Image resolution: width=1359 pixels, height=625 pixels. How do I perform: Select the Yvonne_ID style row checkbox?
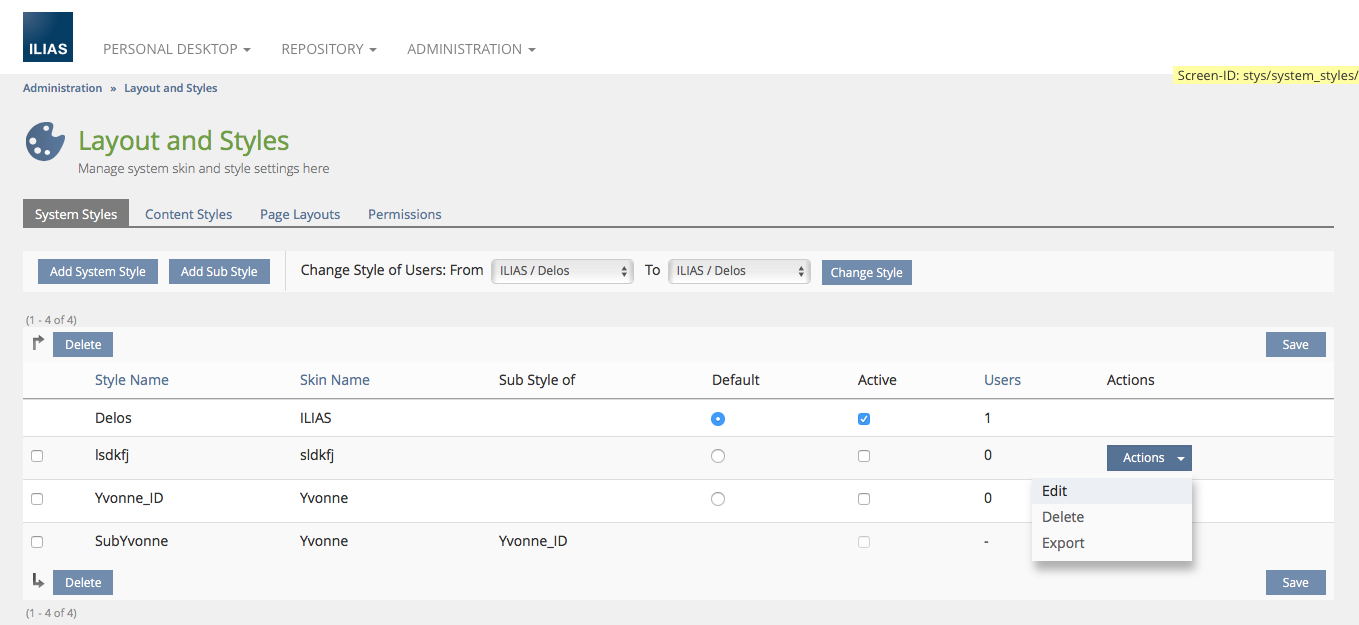[x=37, y=499]
